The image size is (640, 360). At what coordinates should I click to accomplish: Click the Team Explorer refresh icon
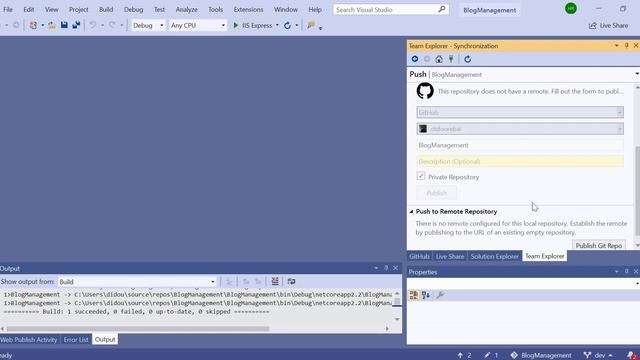click(x=468, y=59)
